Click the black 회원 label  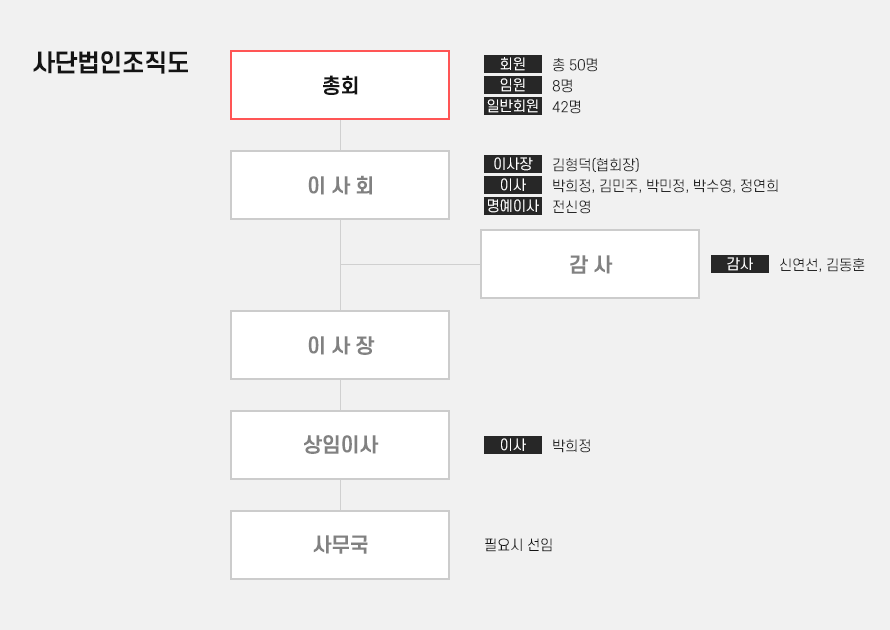(513, 64)
